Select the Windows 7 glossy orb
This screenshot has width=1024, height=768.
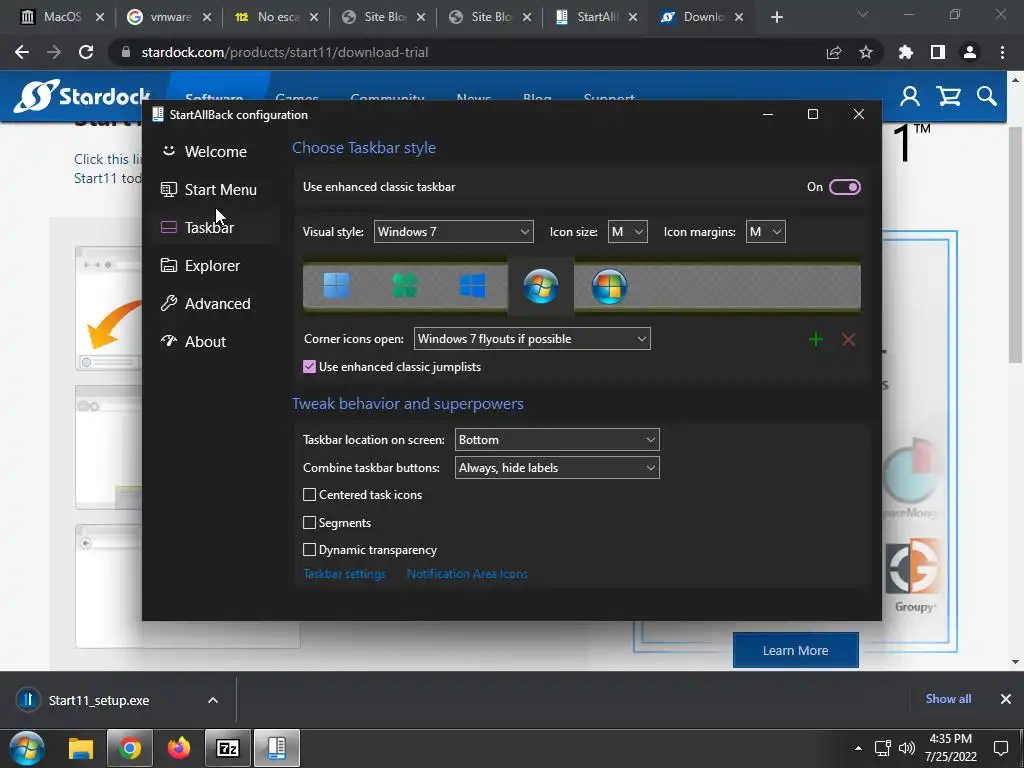coord(541,286)
